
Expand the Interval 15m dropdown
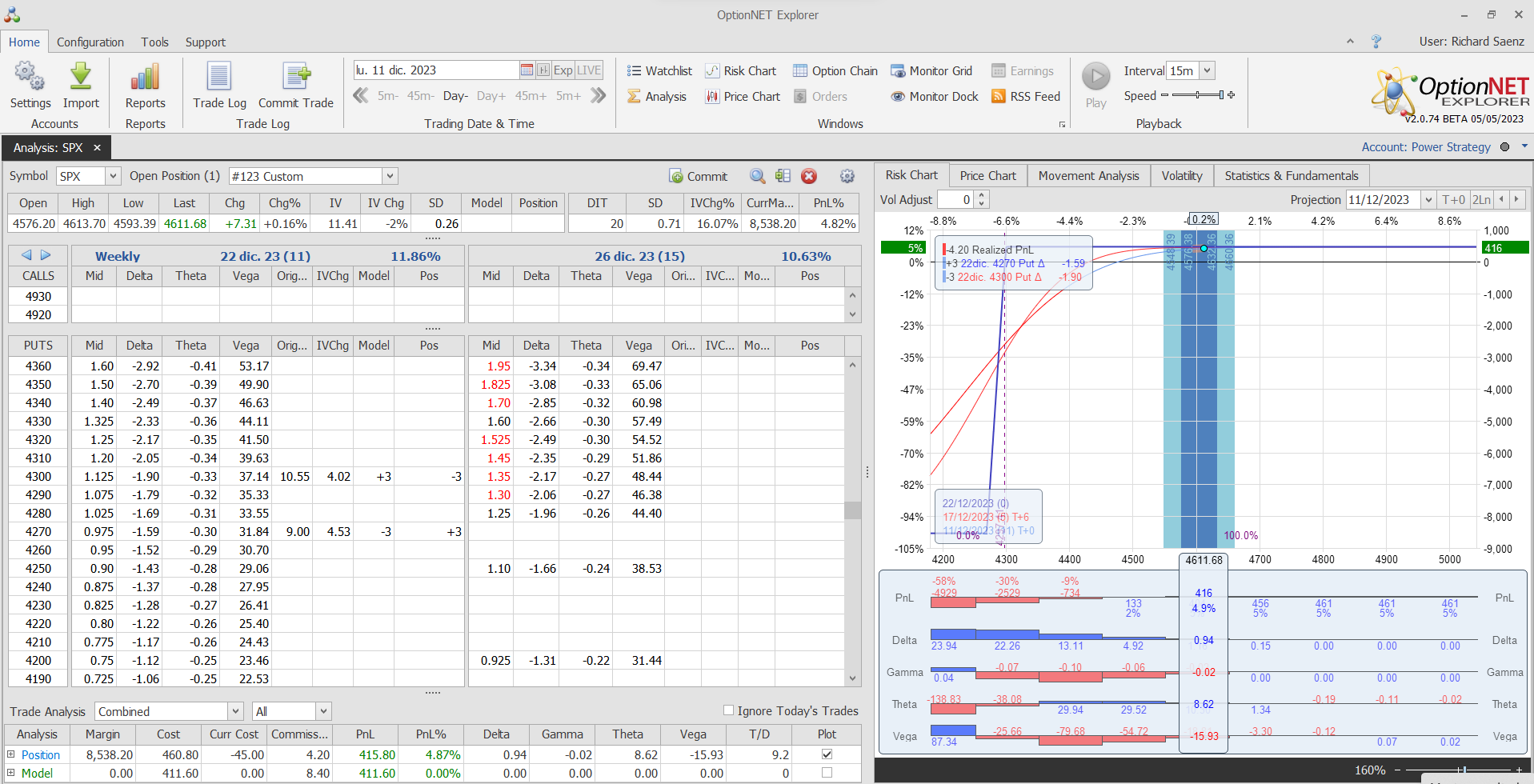(1207, 71)
